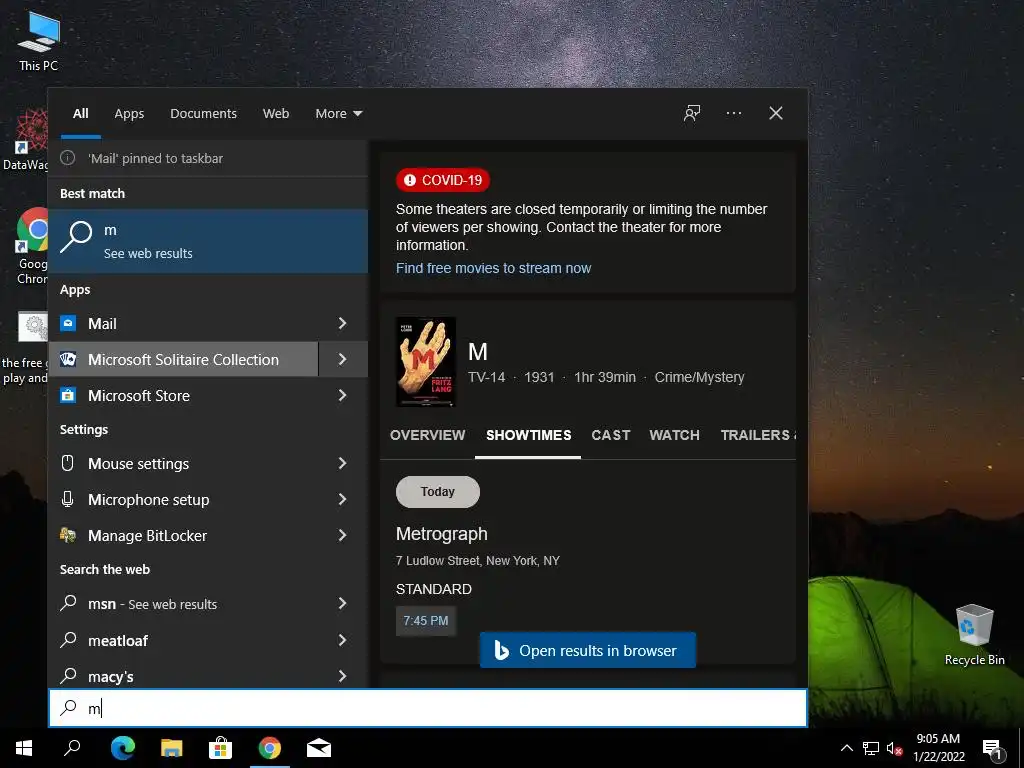Open the TRAILERS tab

pyautogui.click(x=756, y=435)
